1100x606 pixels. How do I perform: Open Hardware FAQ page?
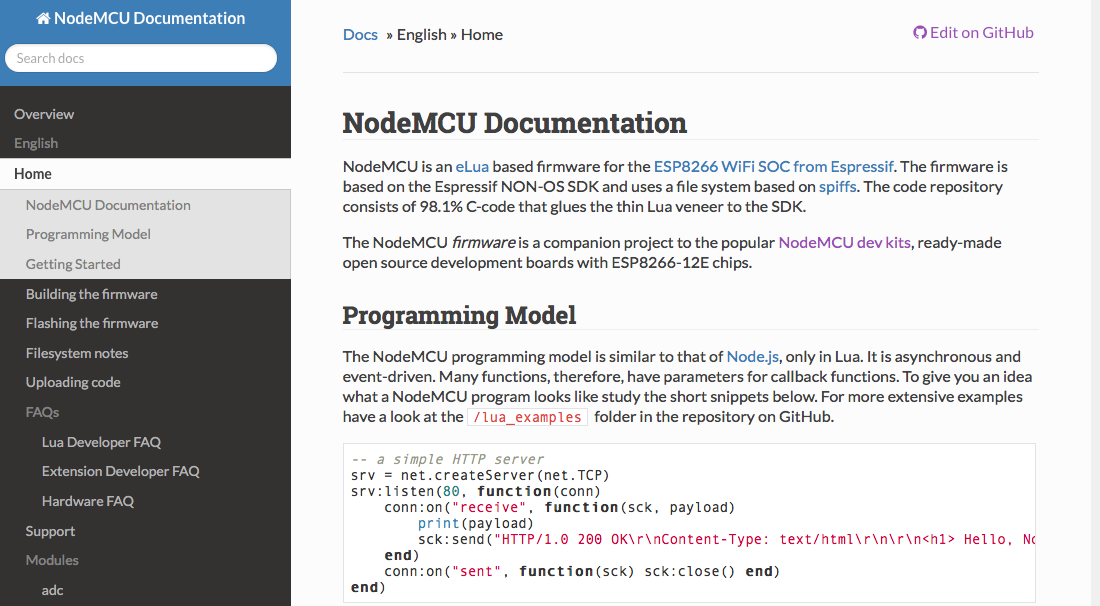88,501
